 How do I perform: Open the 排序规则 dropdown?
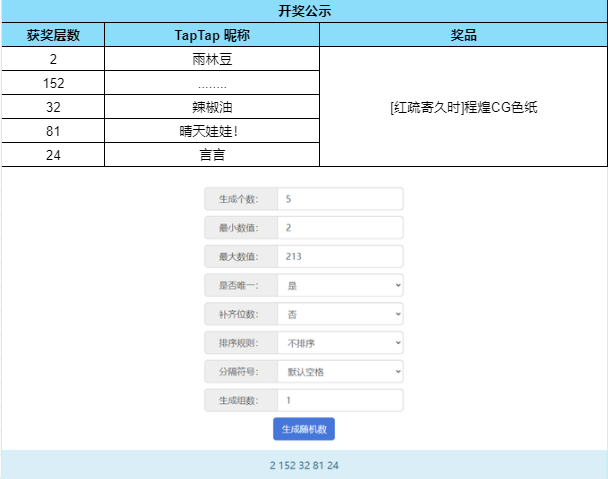[340, 343]
